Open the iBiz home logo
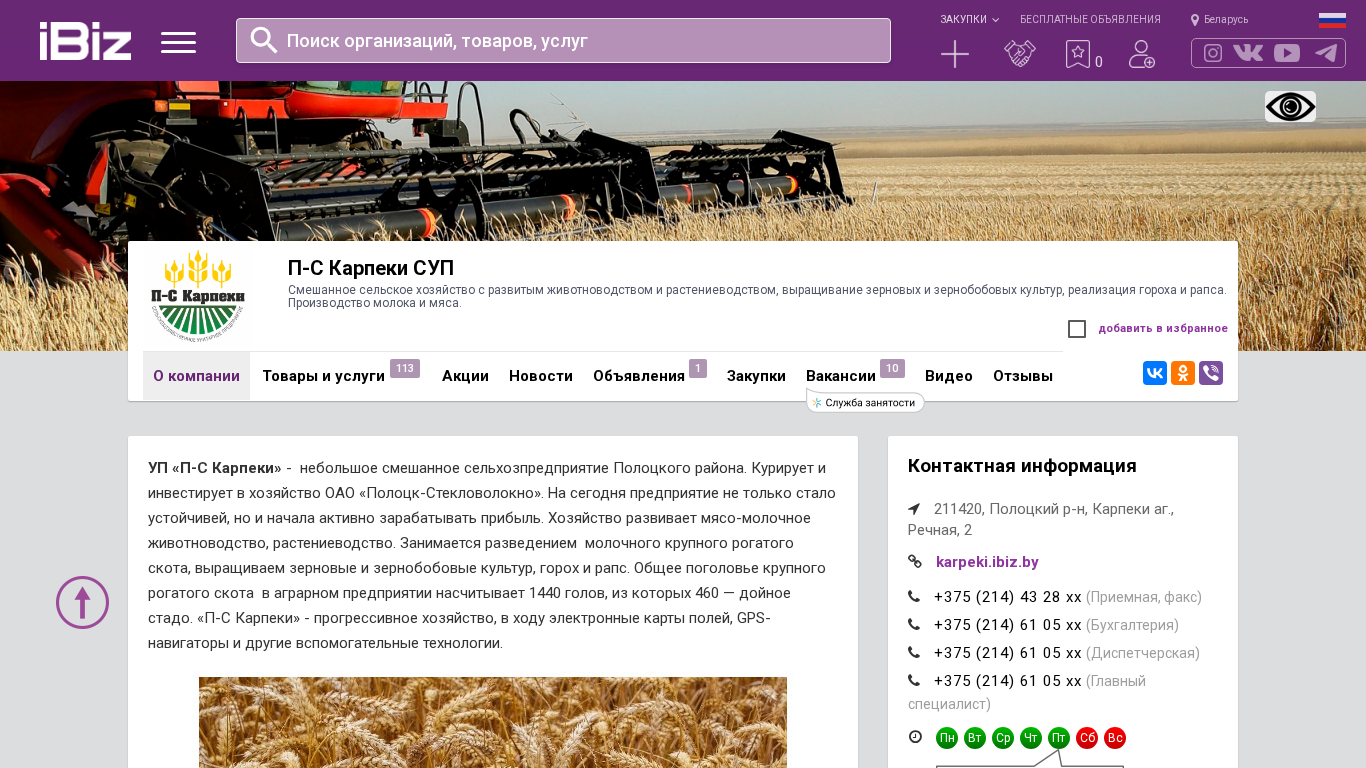1366x768 pixels. coord(85,41)
